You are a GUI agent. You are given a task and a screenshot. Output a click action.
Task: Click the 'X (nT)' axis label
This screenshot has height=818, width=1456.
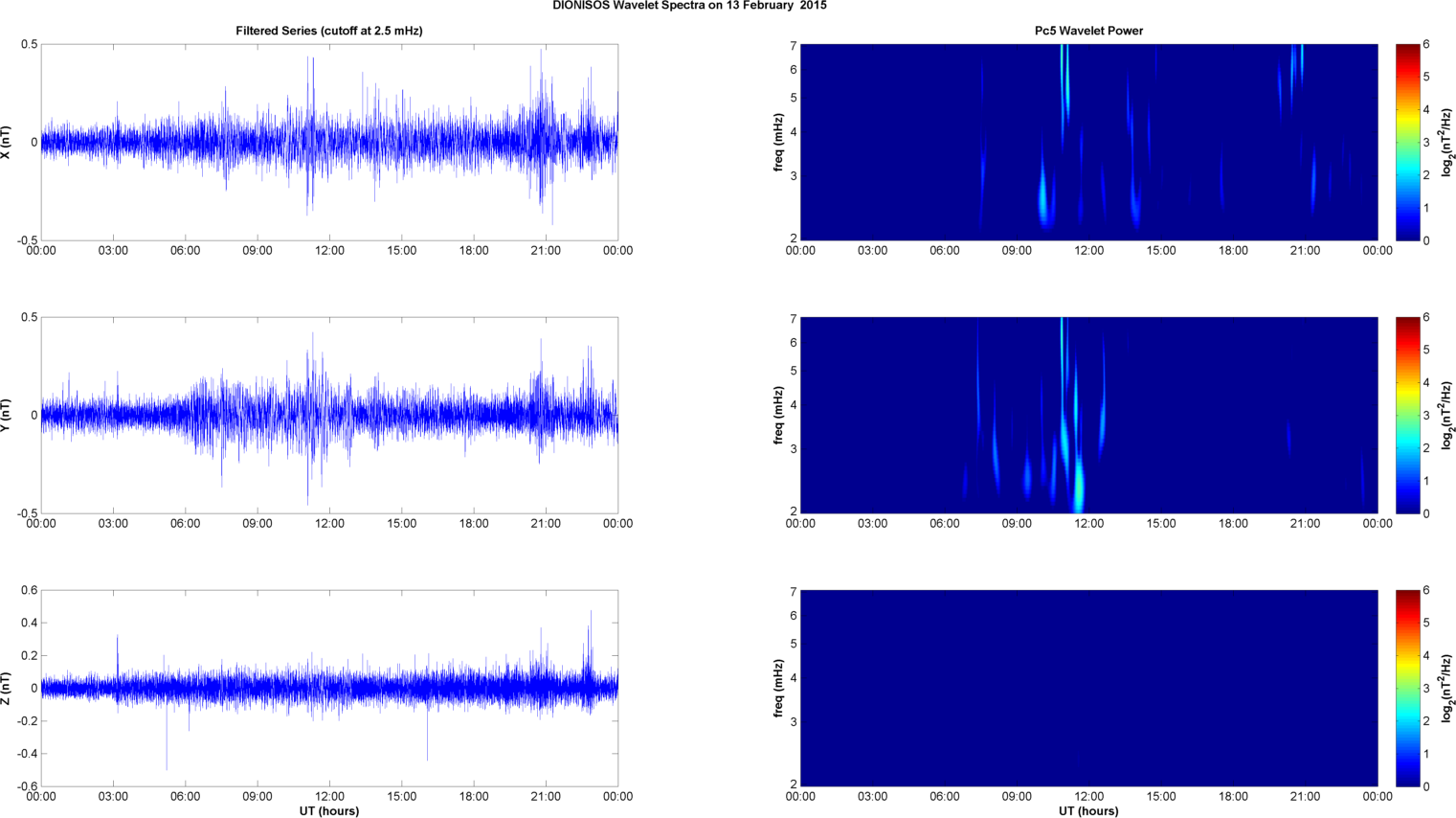click(7, 143)
